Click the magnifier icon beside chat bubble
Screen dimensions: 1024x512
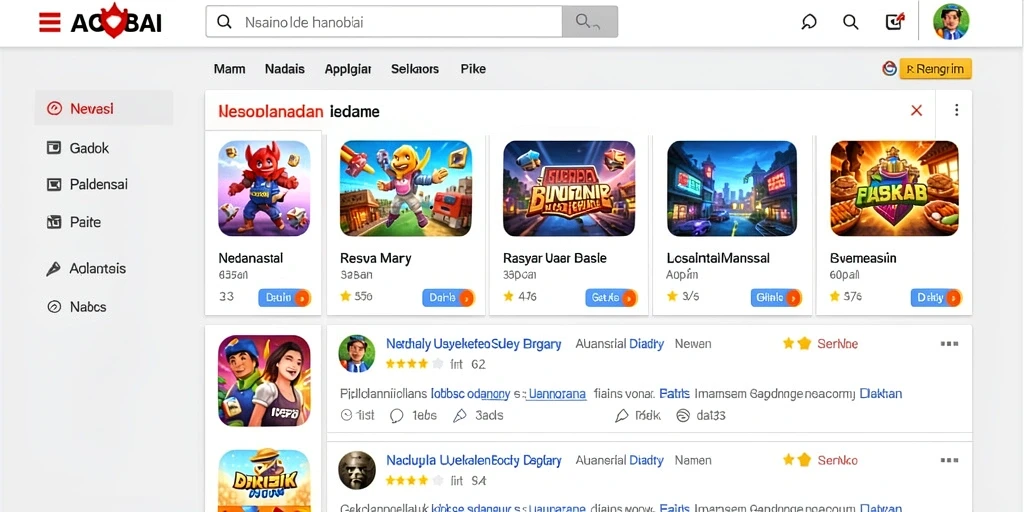(x=850, y=22)
